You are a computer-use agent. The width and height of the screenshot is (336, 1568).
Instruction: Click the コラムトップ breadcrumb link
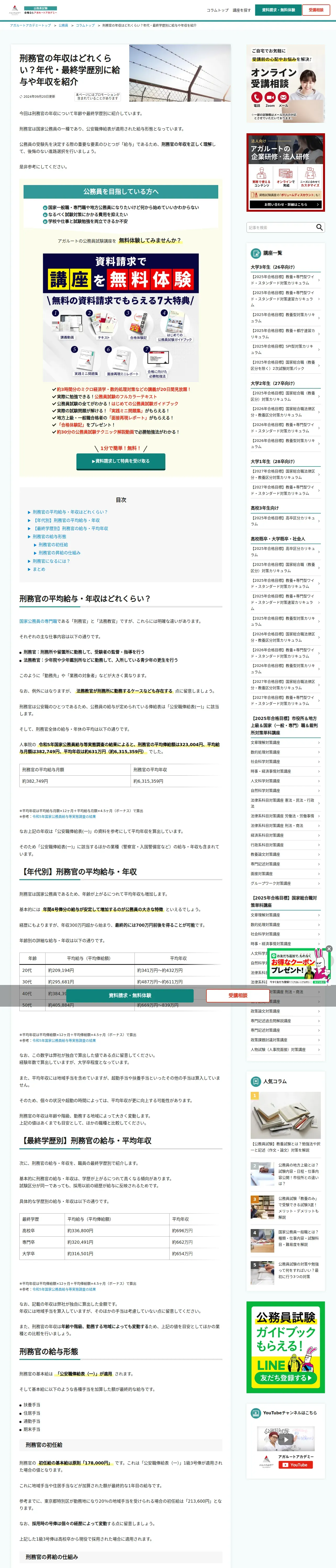click(85, 26)
